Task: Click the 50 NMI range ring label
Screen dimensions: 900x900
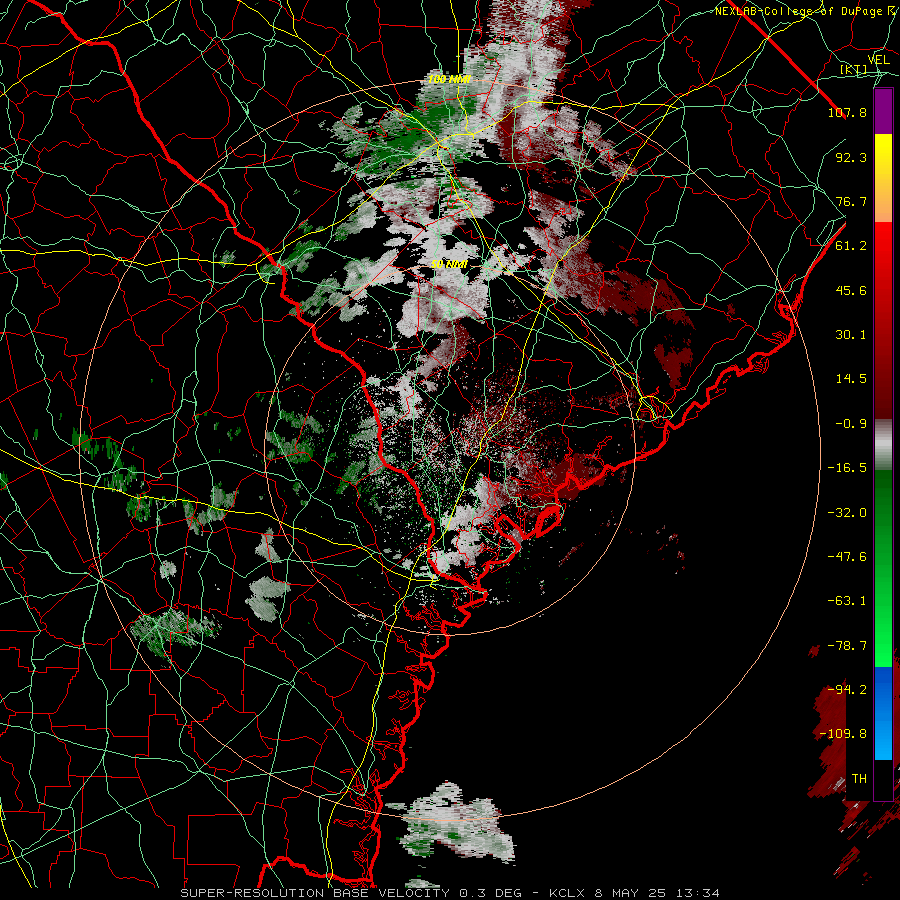Action: (449, 264)
